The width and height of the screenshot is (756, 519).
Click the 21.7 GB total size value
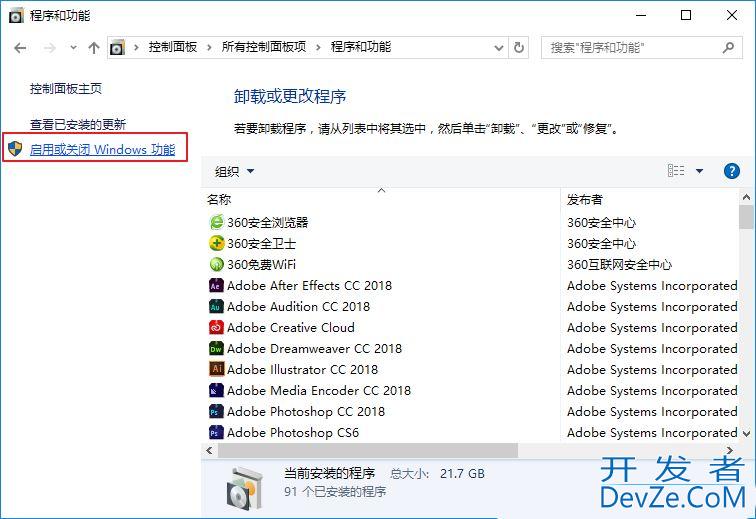pyautogui.click(x=462, y=474)
